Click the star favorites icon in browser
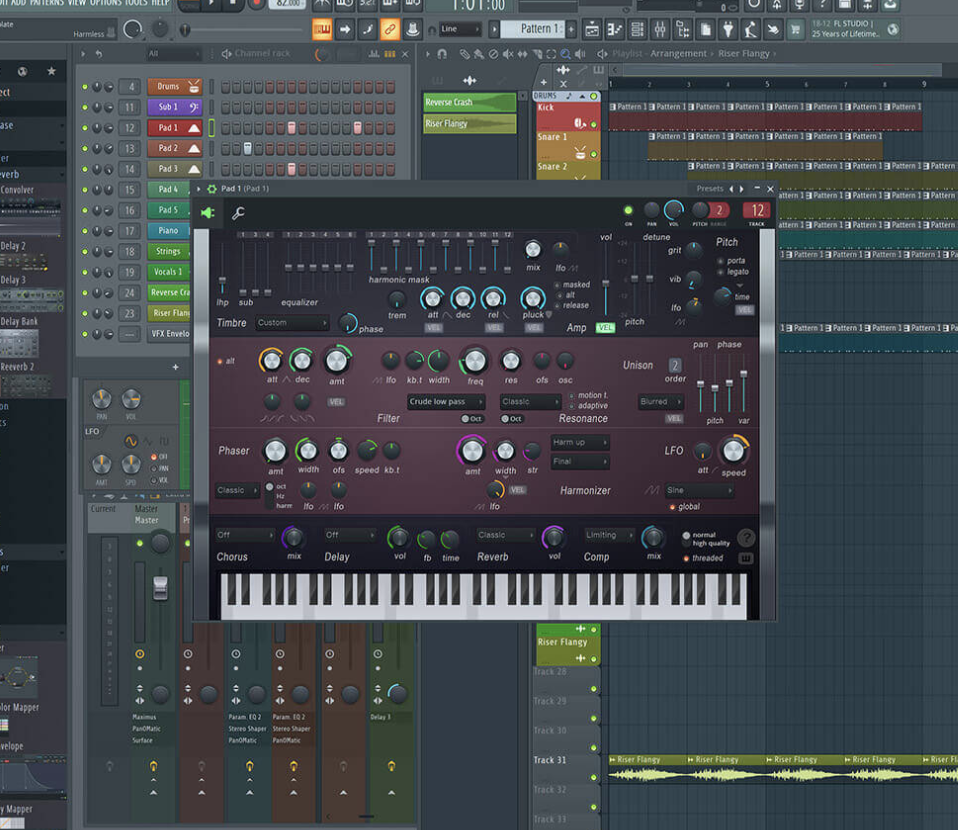The height and width of the screenshot is (830, 958). tap(52, 71)
